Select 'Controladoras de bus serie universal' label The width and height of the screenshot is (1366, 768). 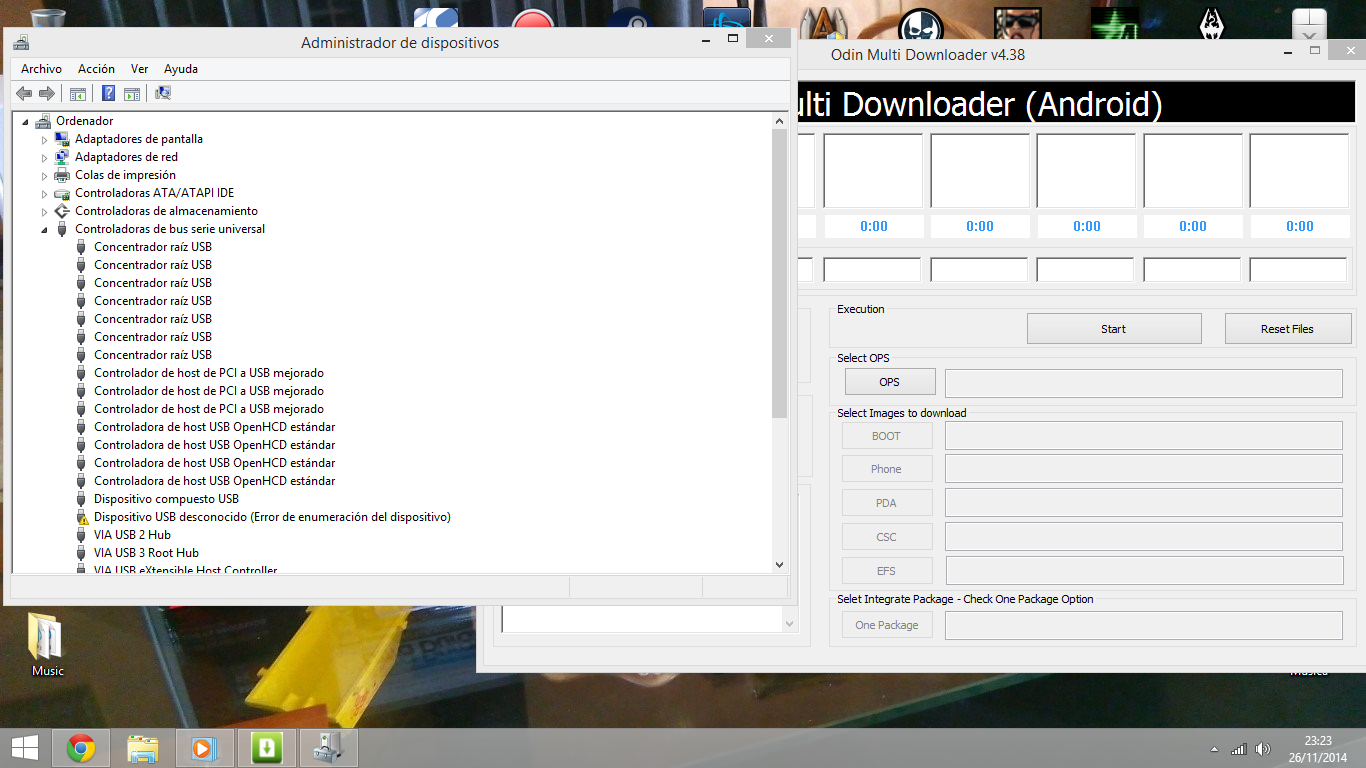point(170,229)
